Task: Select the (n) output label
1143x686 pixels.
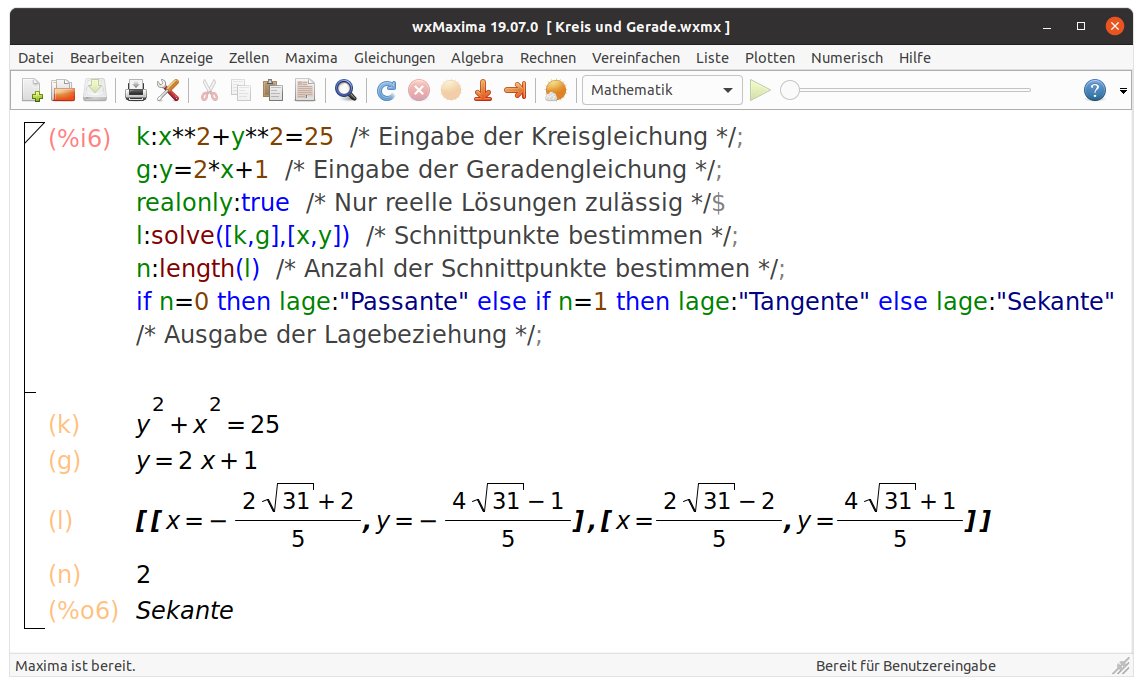Action: click(63, 574)
